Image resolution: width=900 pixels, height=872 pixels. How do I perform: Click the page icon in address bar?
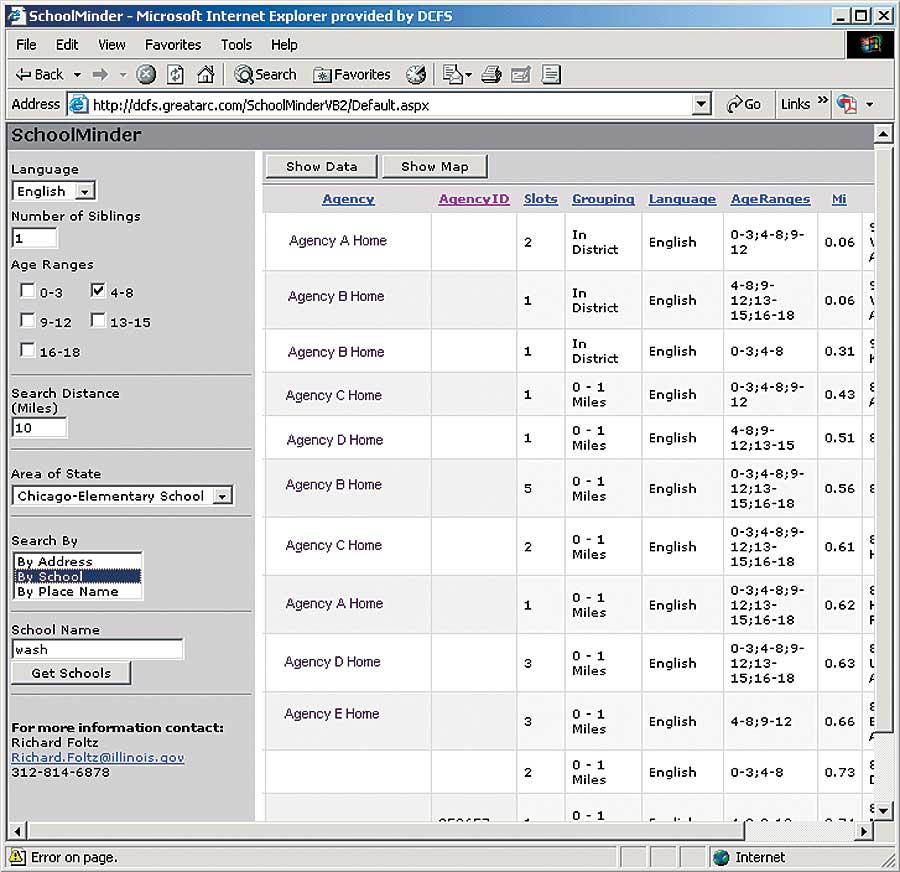tap(79, 104)
